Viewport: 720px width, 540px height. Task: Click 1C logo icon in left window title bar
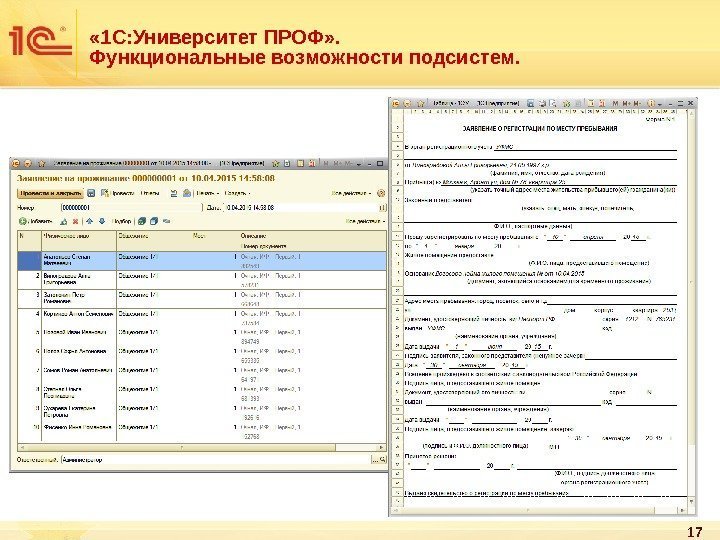pos(16,164)
